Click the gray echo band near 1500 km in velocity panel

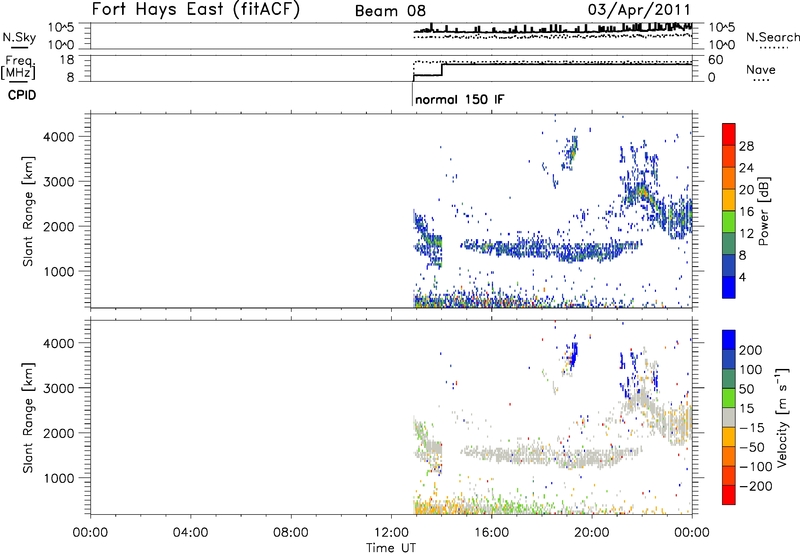pyautogui.click(x=550, y=454)
